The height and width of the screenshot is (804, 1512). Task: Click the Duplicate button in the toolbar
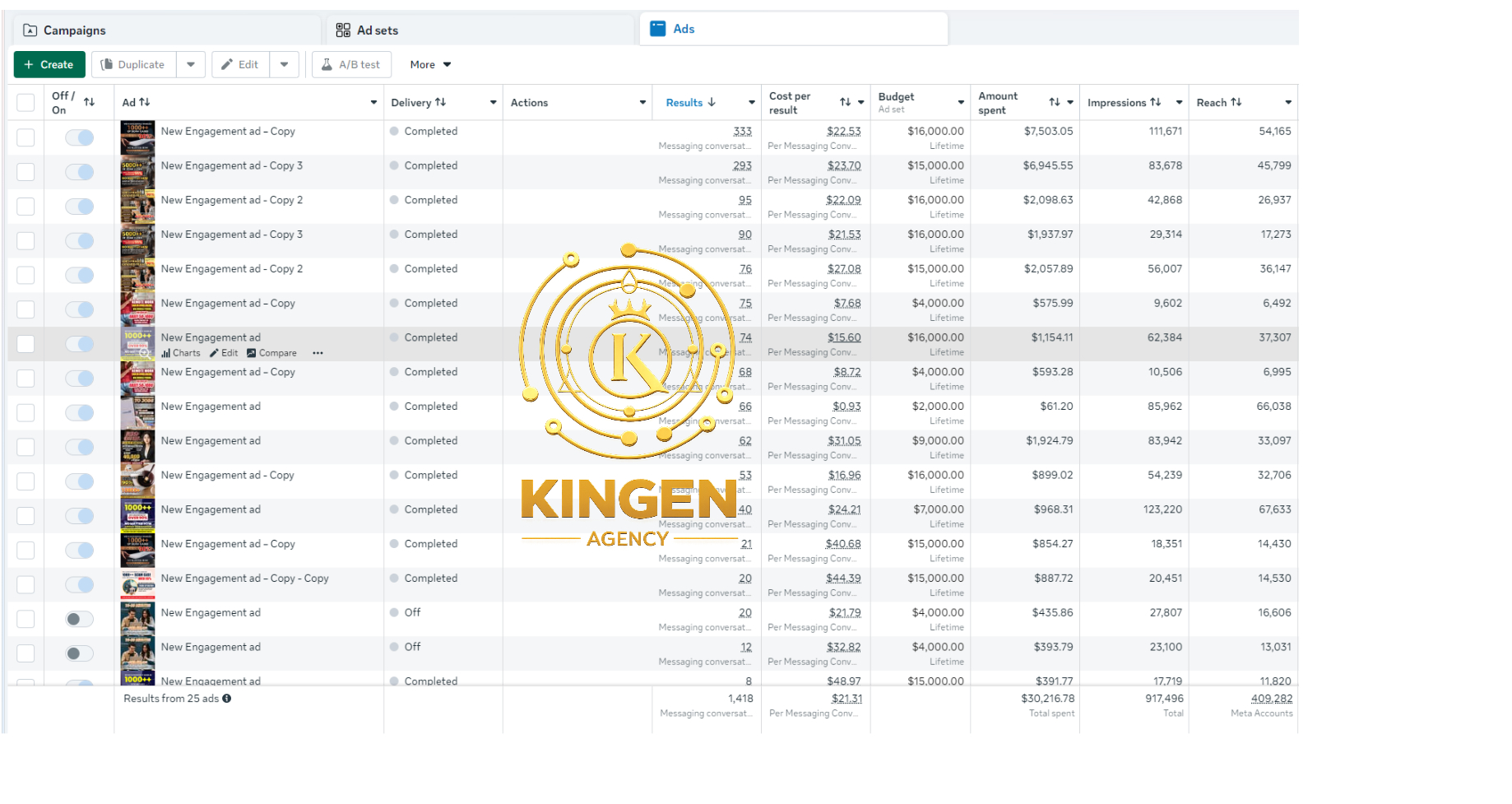click(133, 64)
